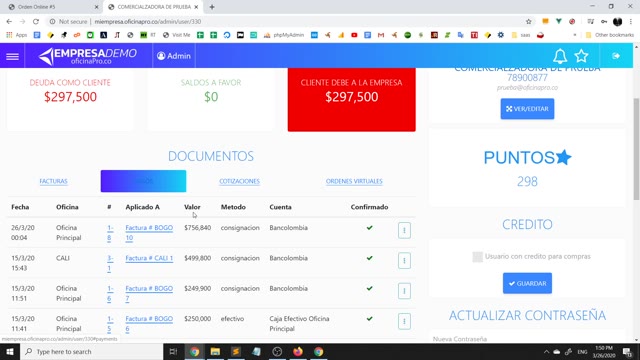Open the hamburger side menu
This screenshot has height=360, width=640.
pos(12,56)
